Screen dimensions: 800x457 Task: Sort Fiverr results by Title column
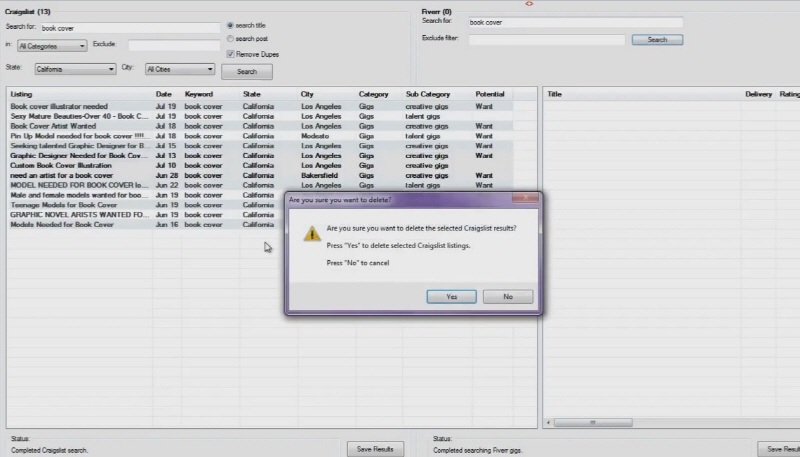click(x=555, y=94)
